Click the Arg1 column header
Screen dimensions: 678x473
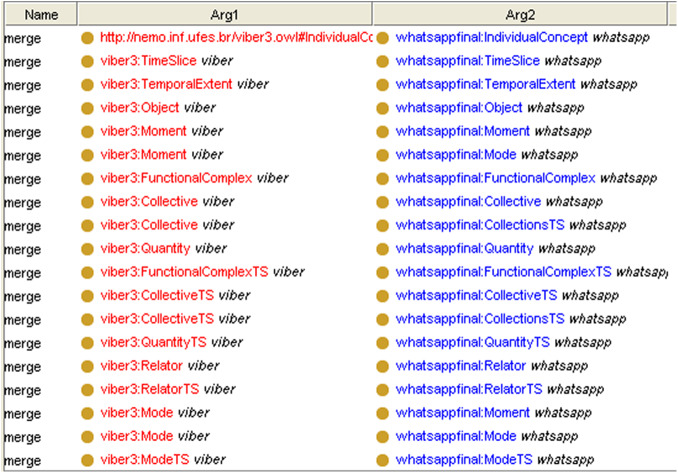[224, 14]
